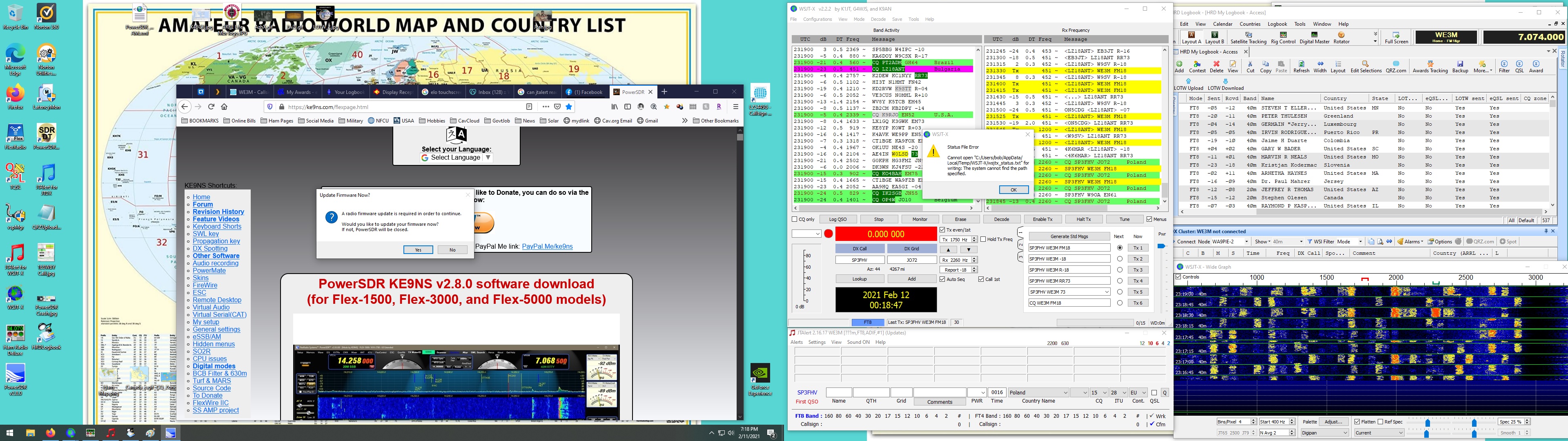Toggle Auto Seq checkbox
This screenshot has width=1568, height=441.
[x=942, y=280]
